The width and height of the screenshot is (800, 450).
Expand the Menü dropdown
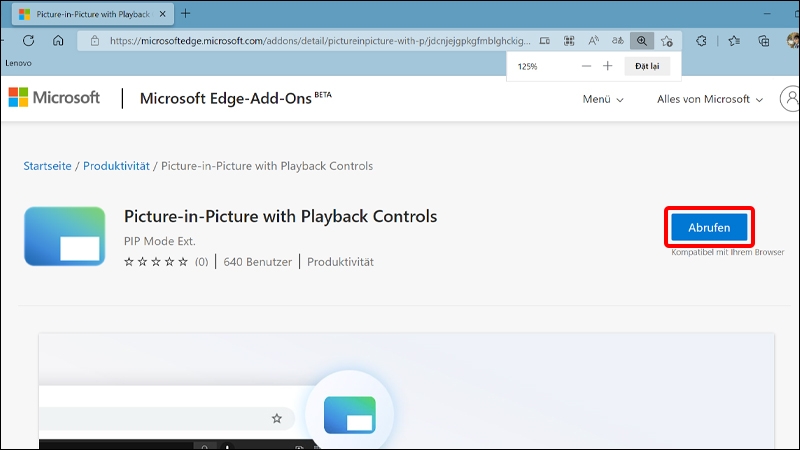point(603,99)
